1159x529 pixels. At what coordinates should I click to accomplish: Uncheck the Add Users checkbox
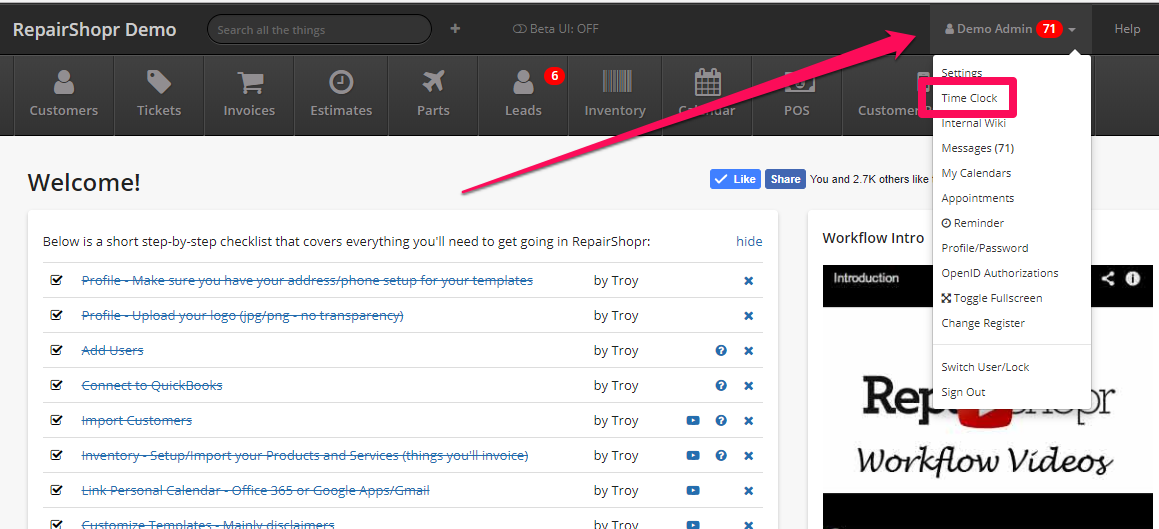click(x=56, y=350)
